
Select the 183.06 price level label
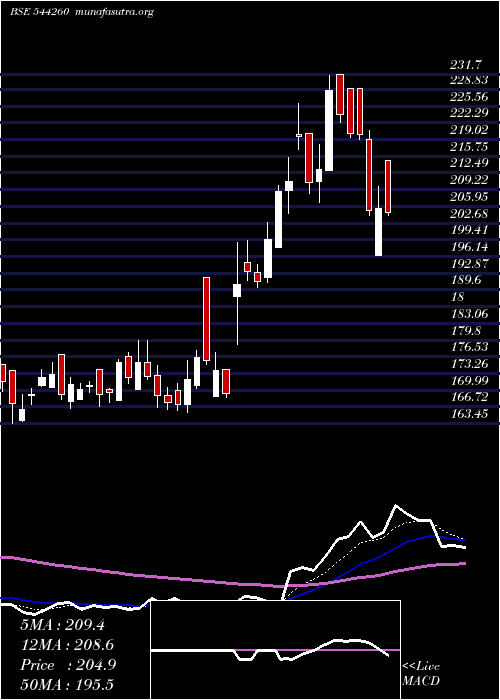coord(469,313)
